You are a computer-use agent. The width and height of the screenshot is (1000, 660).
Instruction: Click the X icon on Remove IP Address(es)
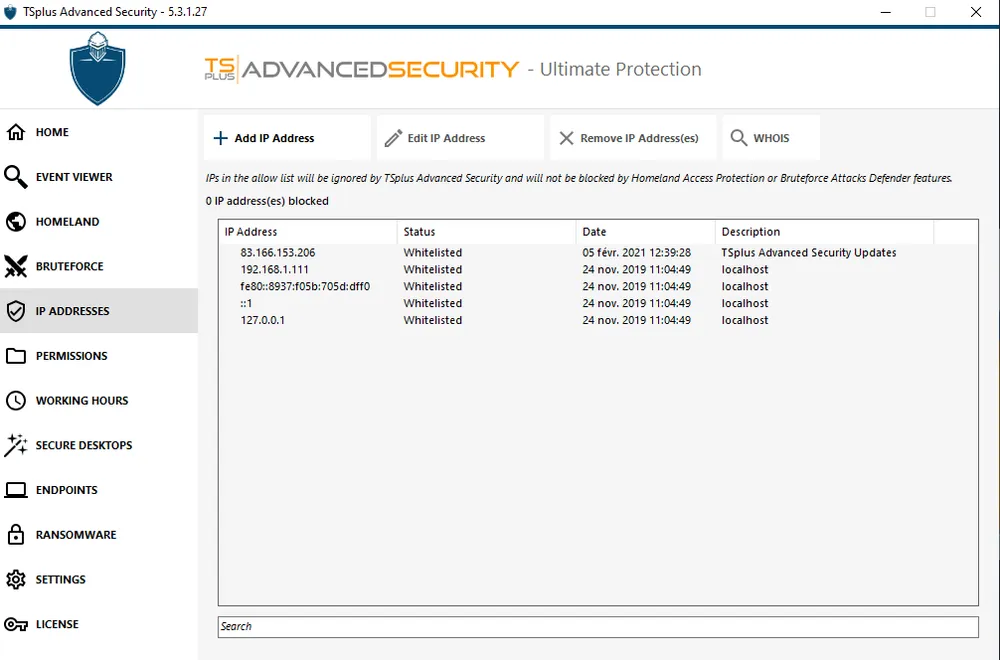coord(566,138)
